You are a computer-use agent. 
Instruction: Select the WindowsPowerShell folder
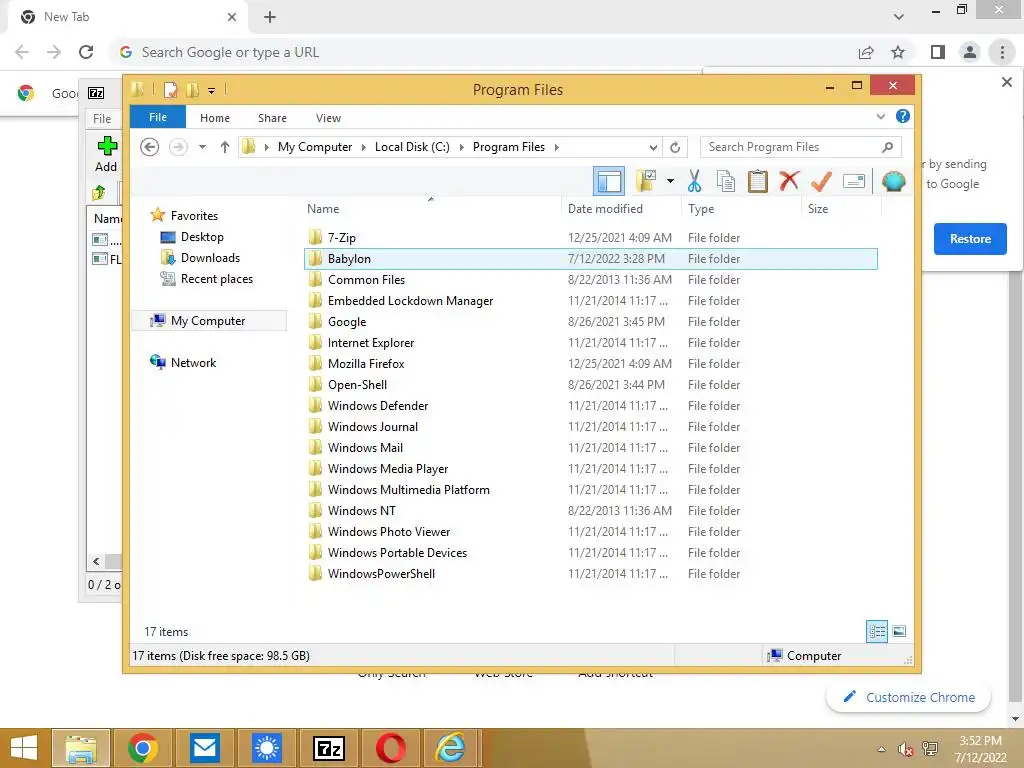[x=591, y=573]
